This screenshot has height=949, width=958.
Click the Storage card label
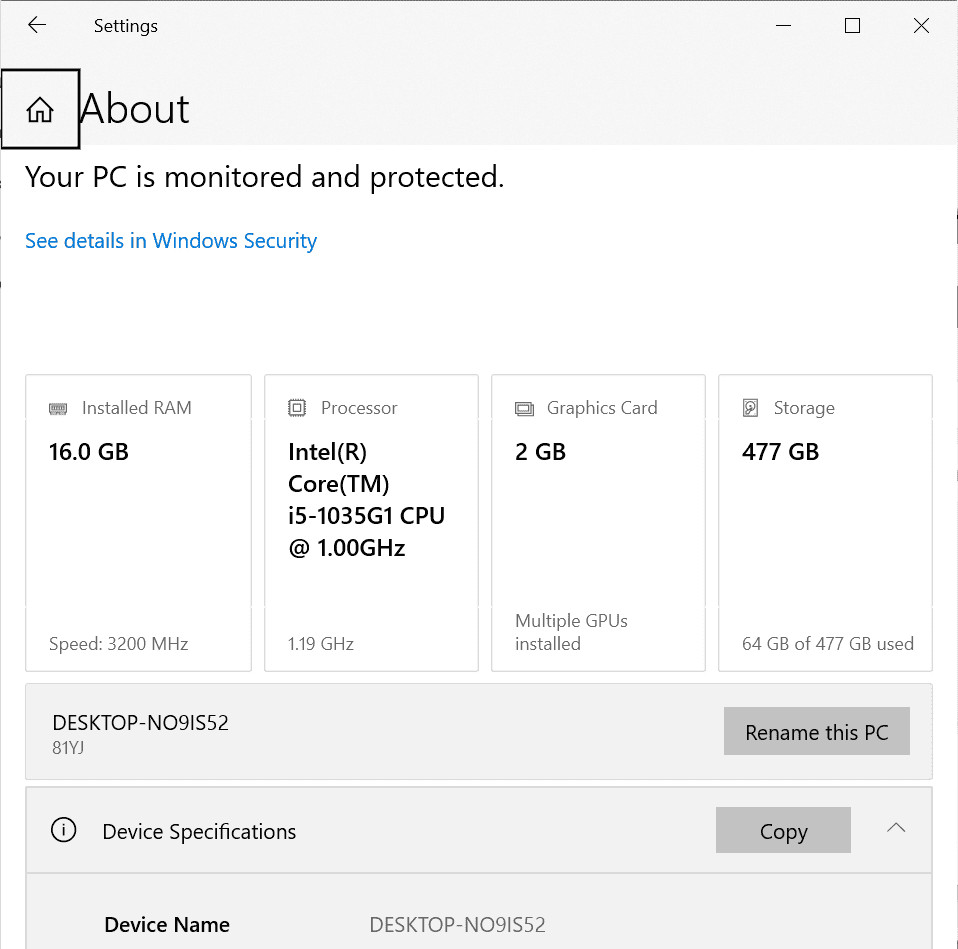tap(804, 408)
